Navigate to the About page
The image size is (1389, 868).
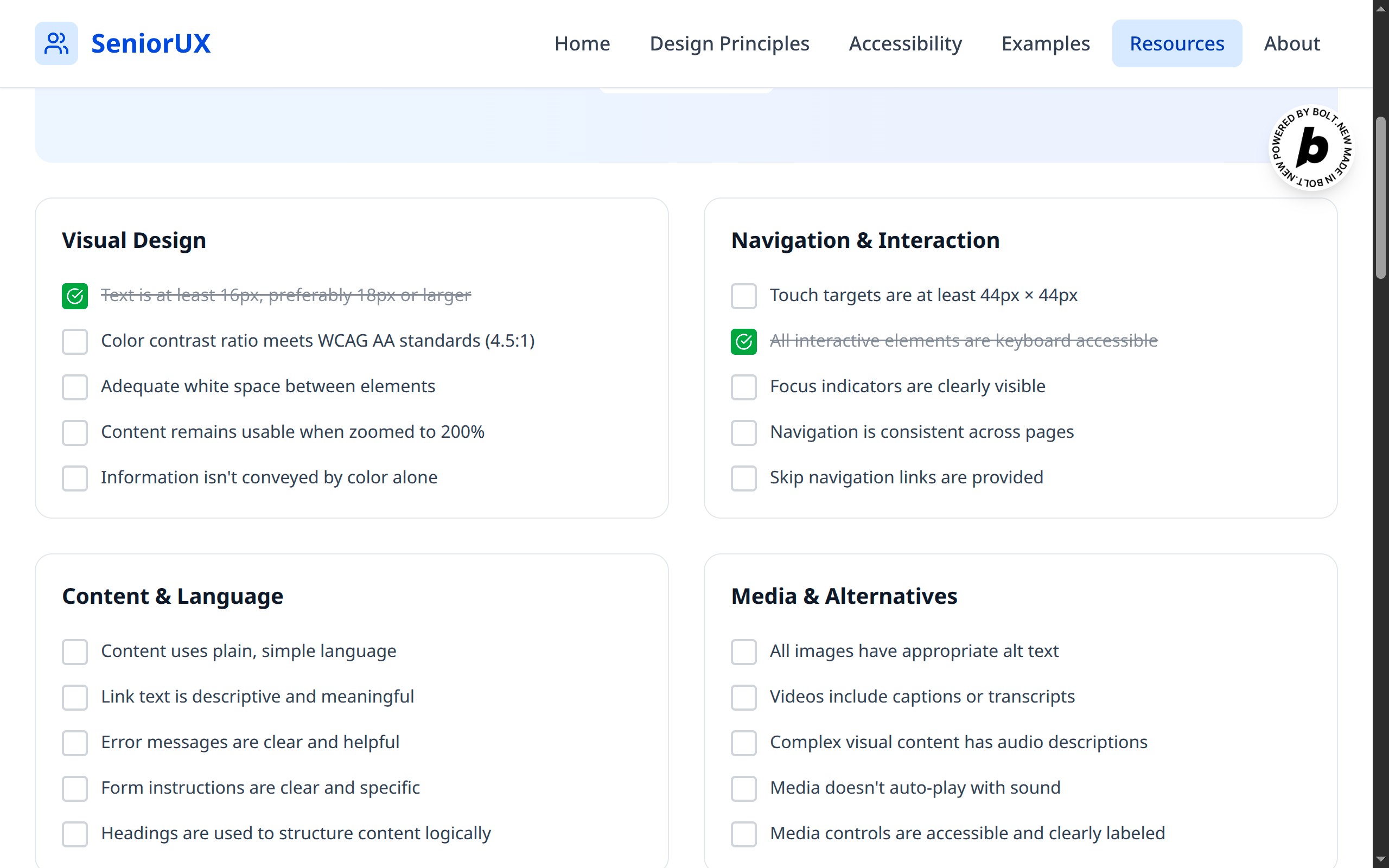1291,43
